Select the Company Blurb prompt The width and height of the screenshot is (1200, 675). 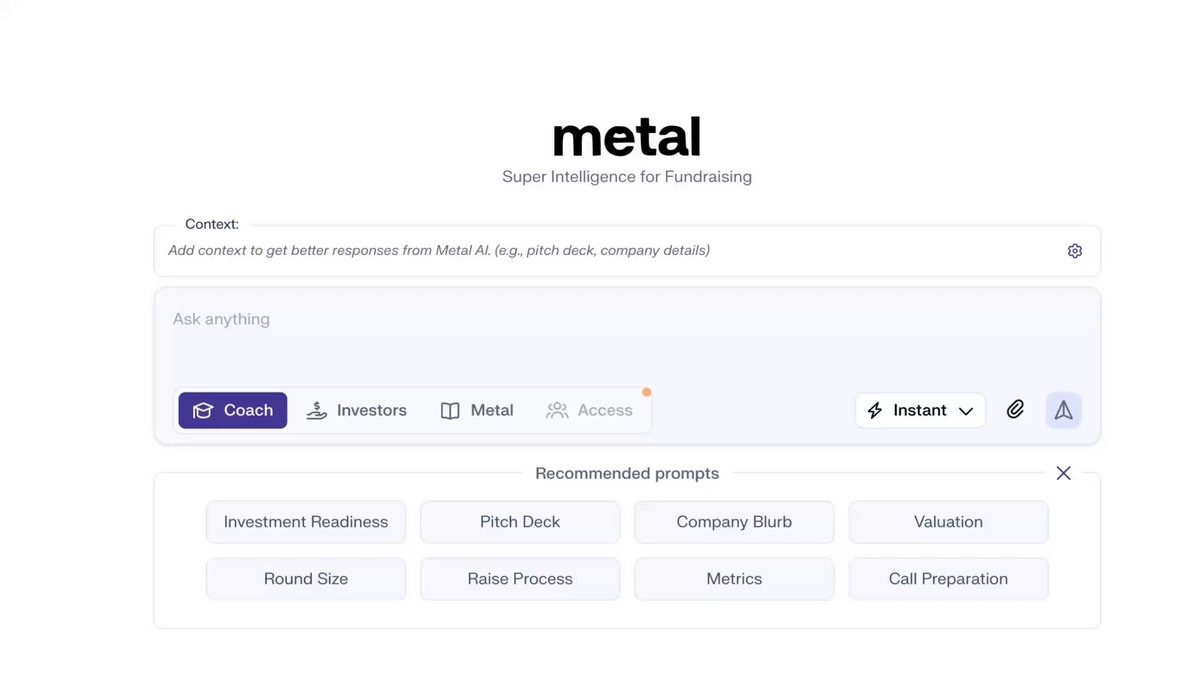click(734, 522)
